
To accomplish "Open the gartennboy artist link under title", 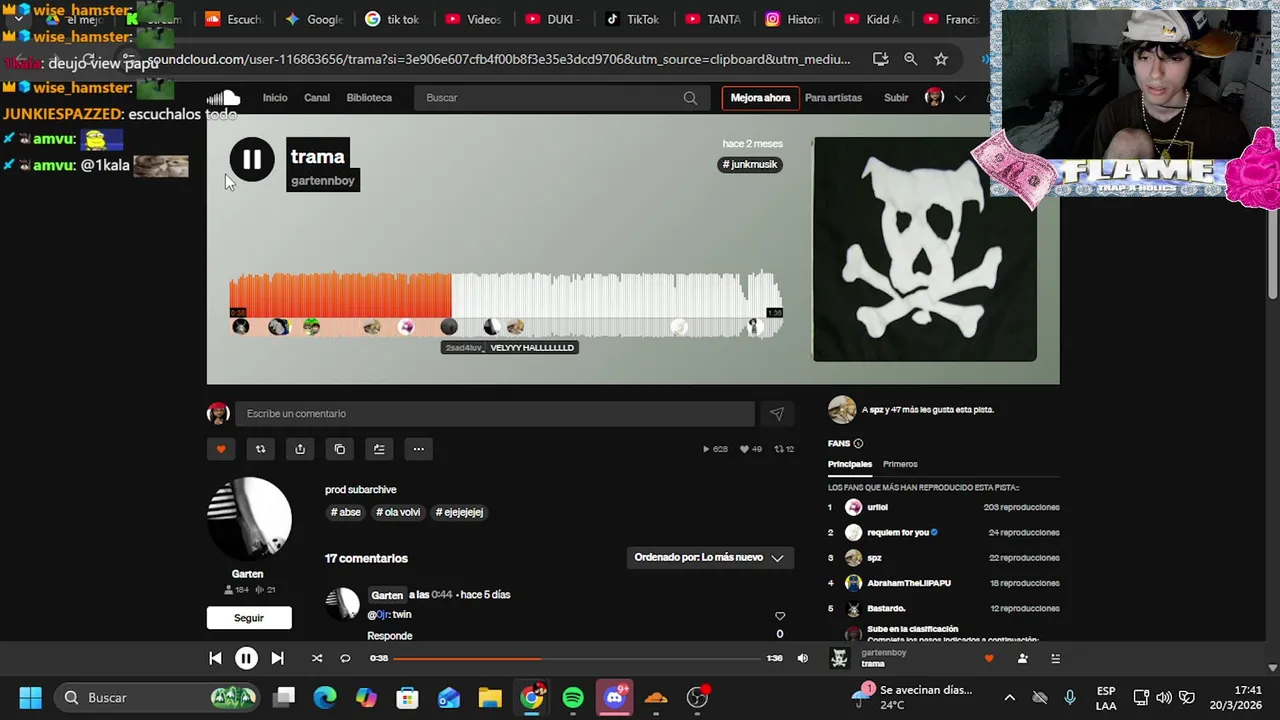I will tap(322, 181).
